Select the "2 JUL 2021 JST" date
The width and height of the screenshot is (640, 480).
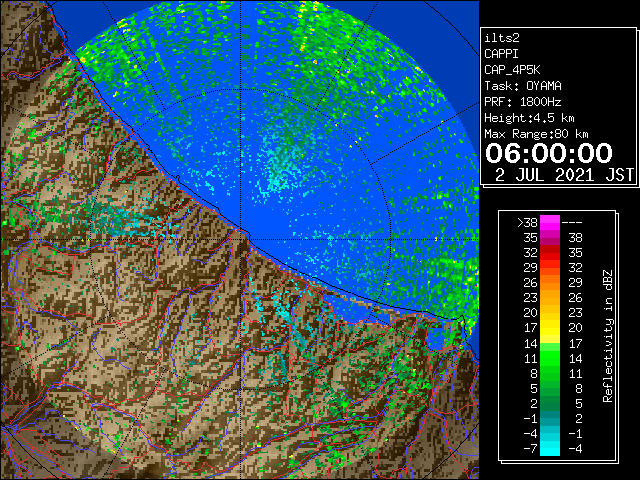(564, 175)
